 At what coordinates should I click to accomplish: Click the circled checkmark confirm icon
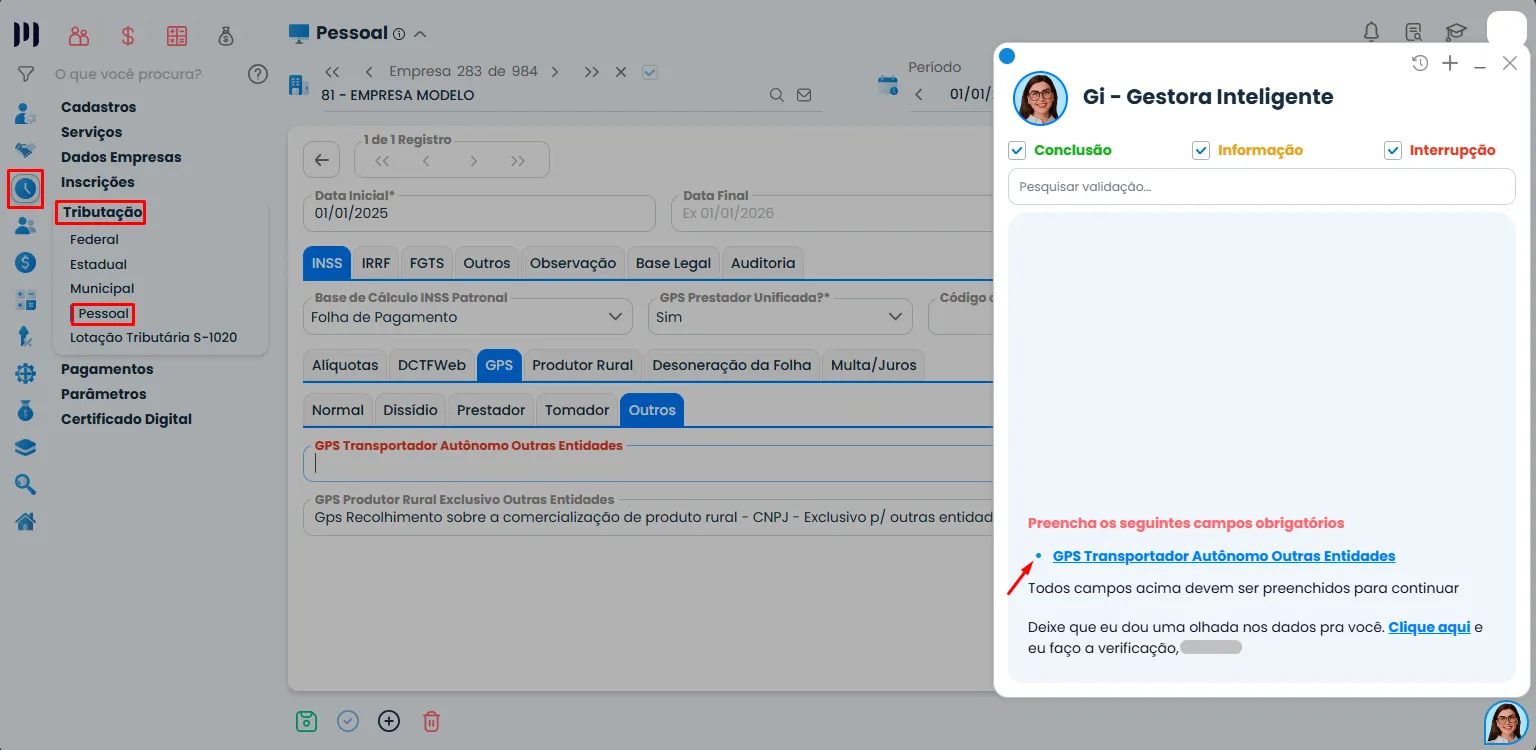tap(348, 721)
